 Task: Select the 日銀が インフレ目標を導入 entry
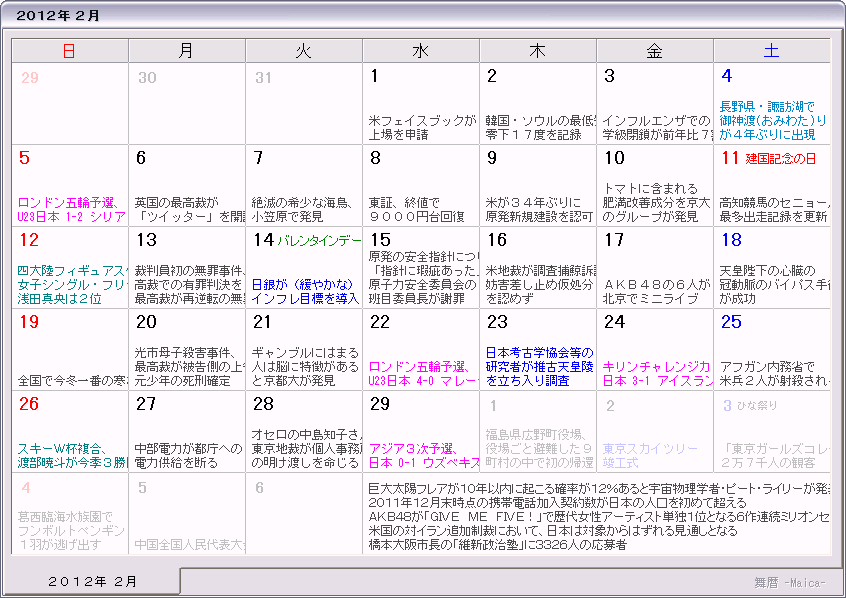click(305, 291)
